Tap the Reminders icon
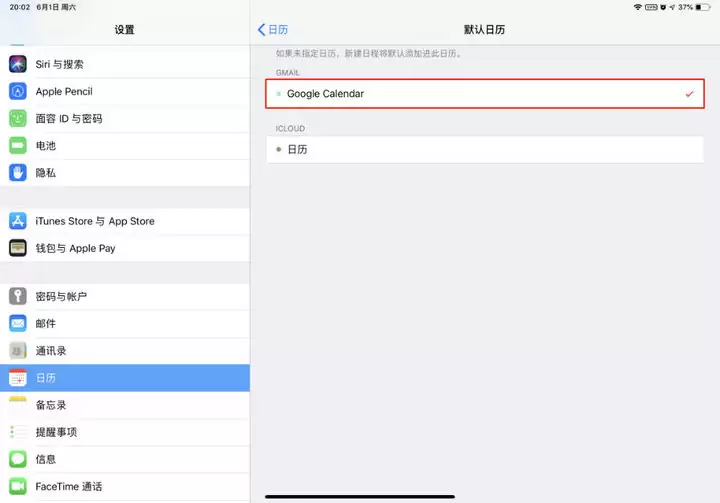Viewport: 720px width, 503px height. pyautogui.click(x=18, y=432)
